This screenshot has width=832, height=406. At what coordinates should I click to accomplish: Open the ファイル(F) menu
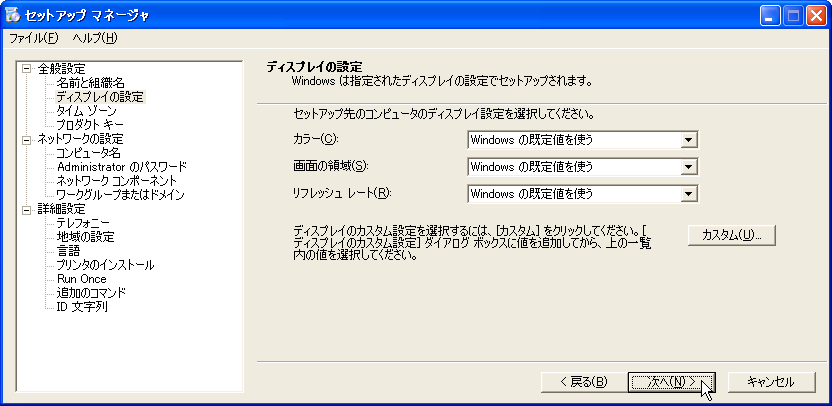pyautogui.click(x=33, y=38)
